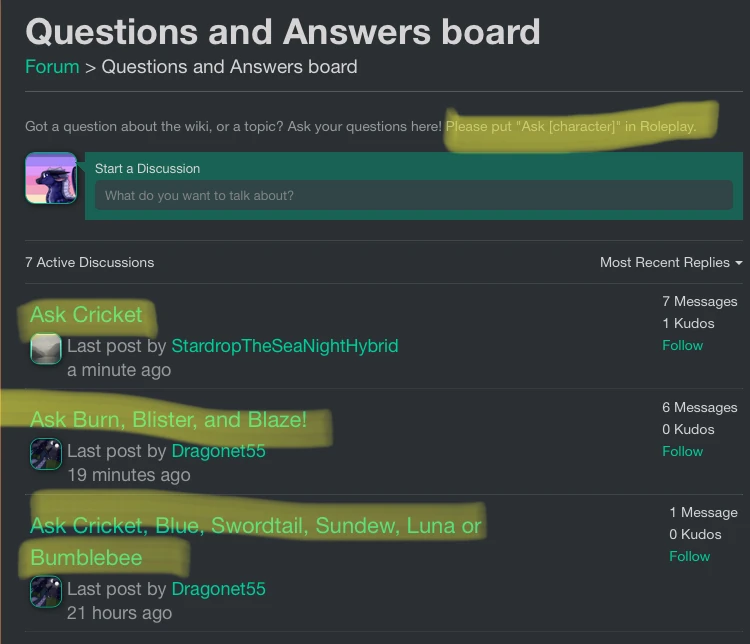Open Ask Cricket, Blue, Swordtail, Sundew thread

(255, 526)
